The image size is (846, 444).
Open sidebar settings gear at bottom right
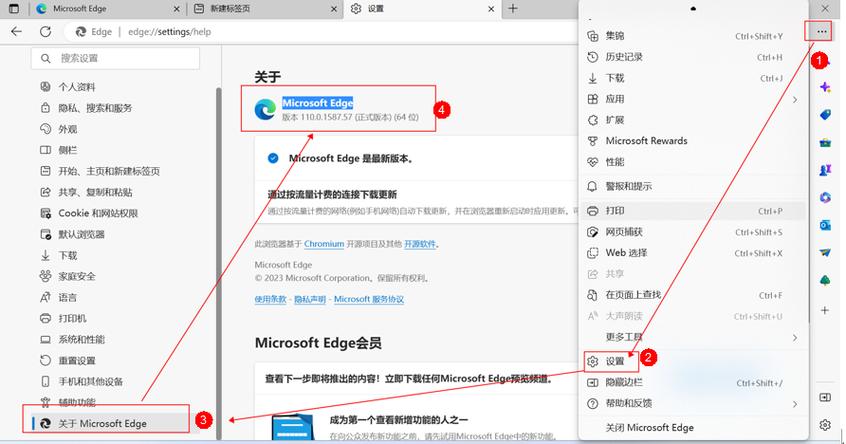[x=825, y=425]
